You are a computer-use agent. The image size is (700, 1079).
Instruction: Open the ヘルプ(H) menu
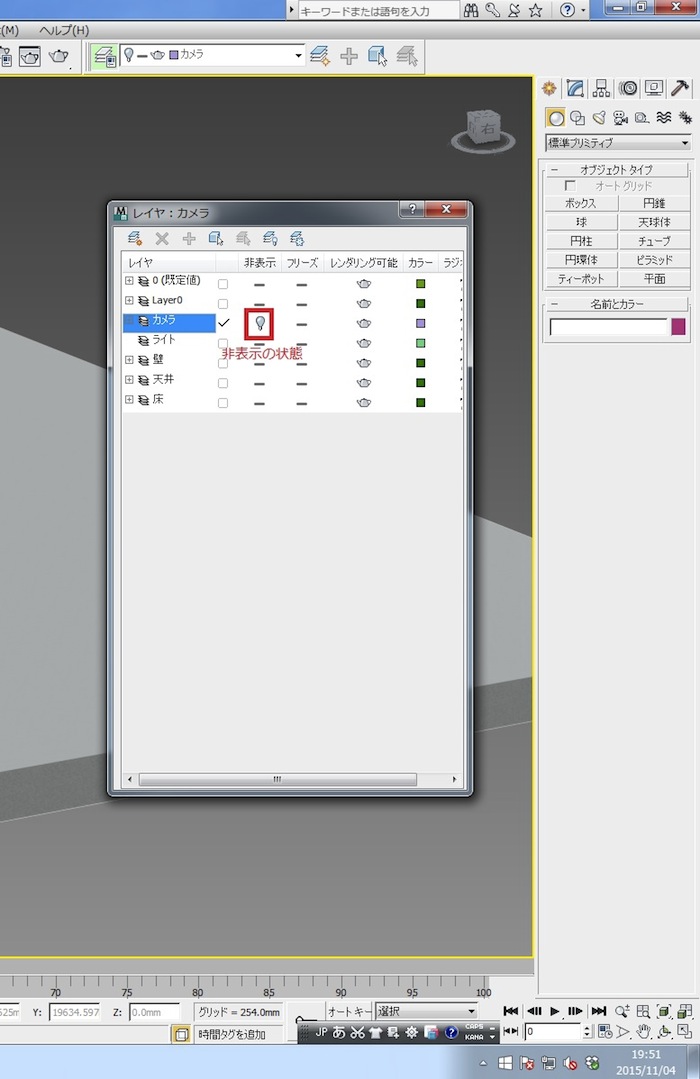pos(64,30)
